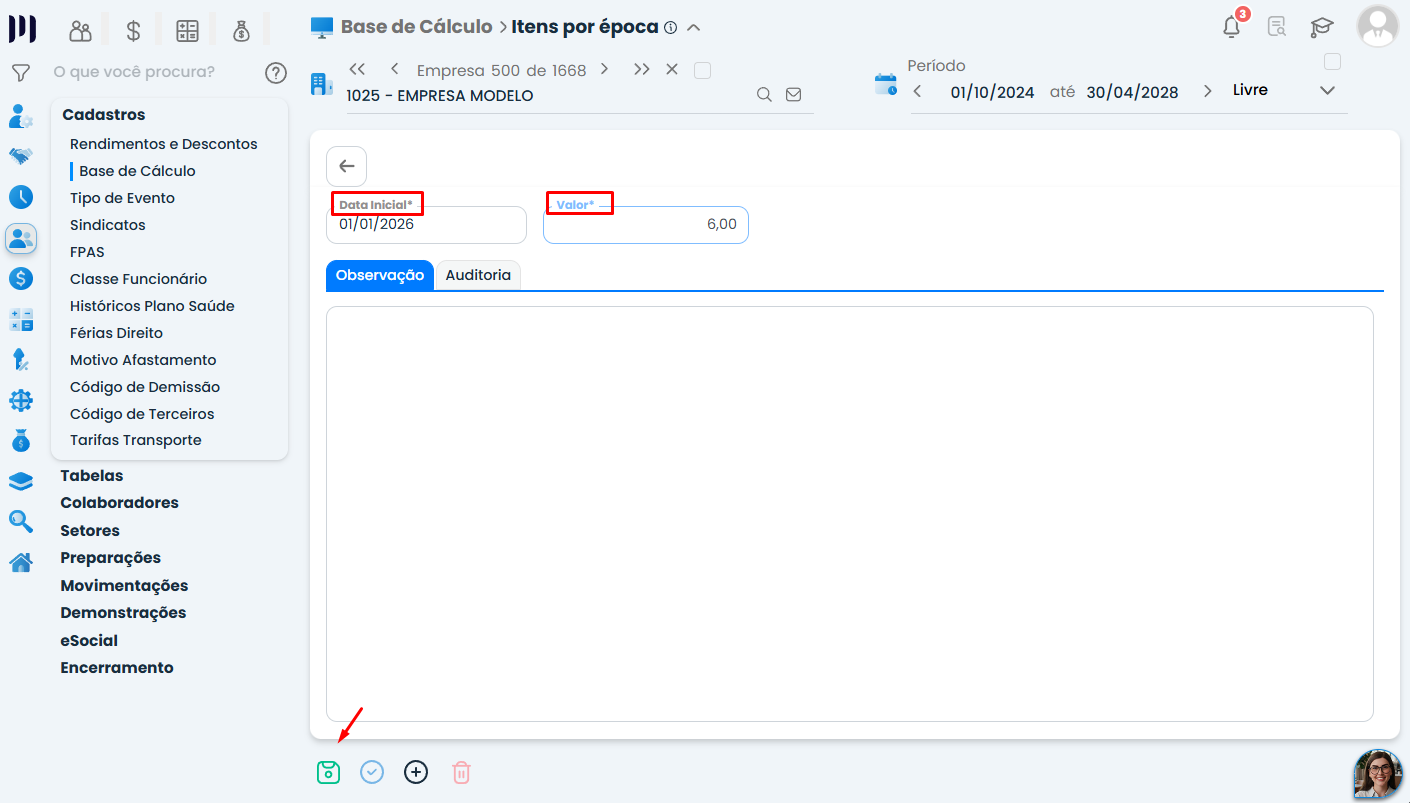Open Sindicatos menu item
1410x803 pixels.
(x=108, y=225)
